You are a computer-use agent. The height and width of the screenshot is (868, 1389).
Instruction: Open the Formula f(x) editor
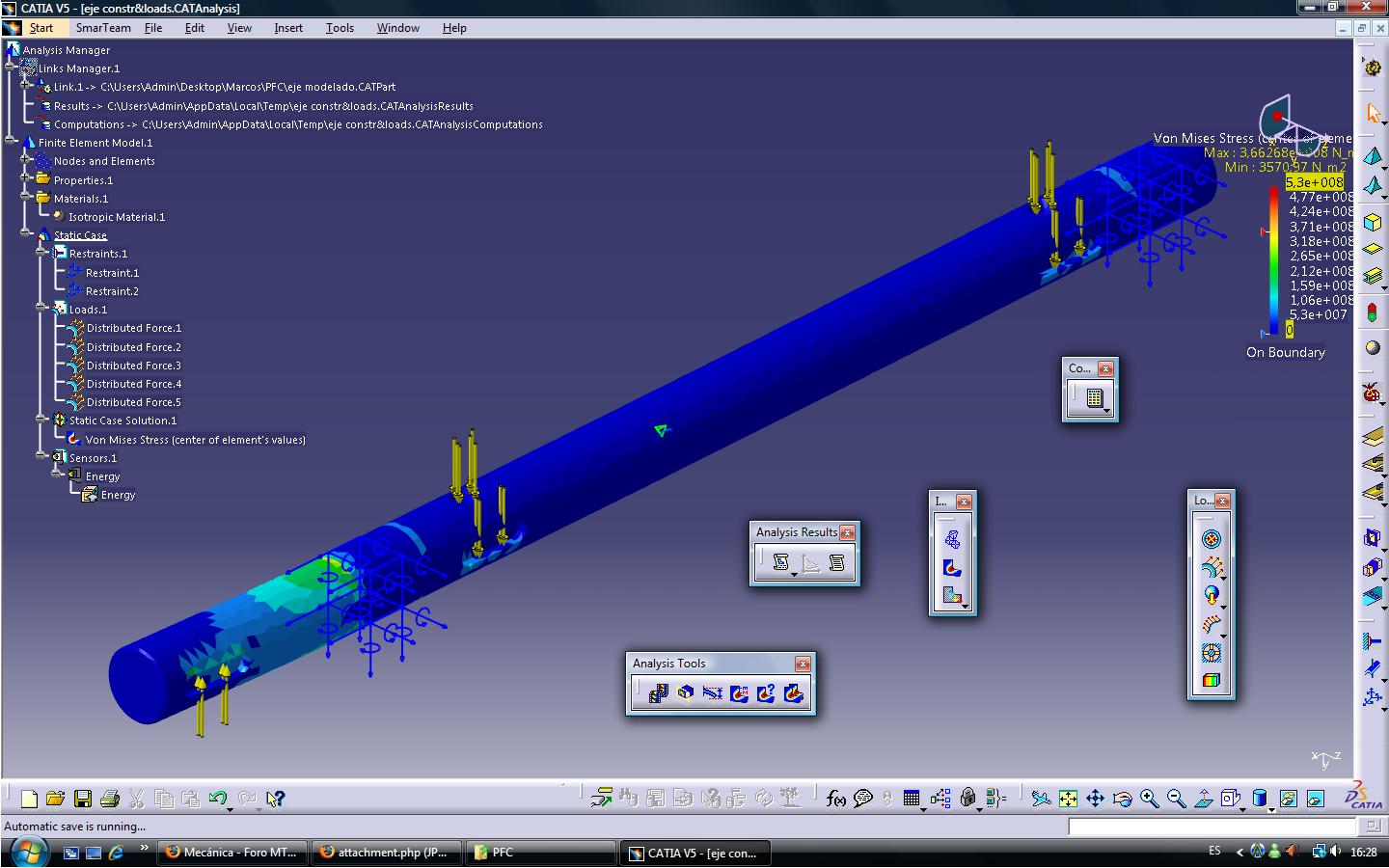(x=836, y=799)
